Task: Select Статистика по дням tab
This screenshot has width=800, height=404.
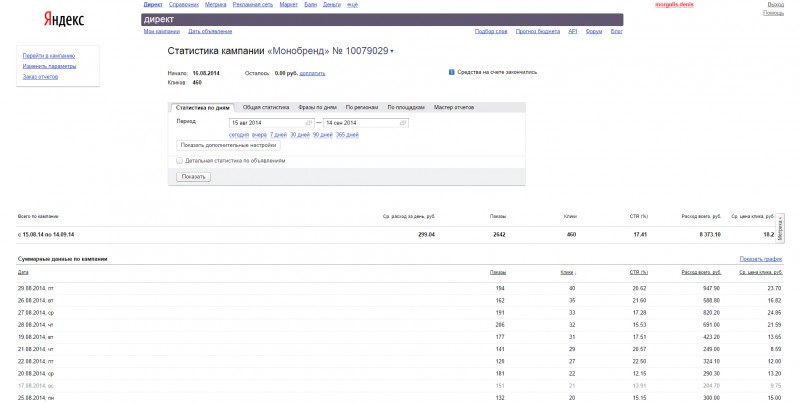Action: (x=203, y=108)
